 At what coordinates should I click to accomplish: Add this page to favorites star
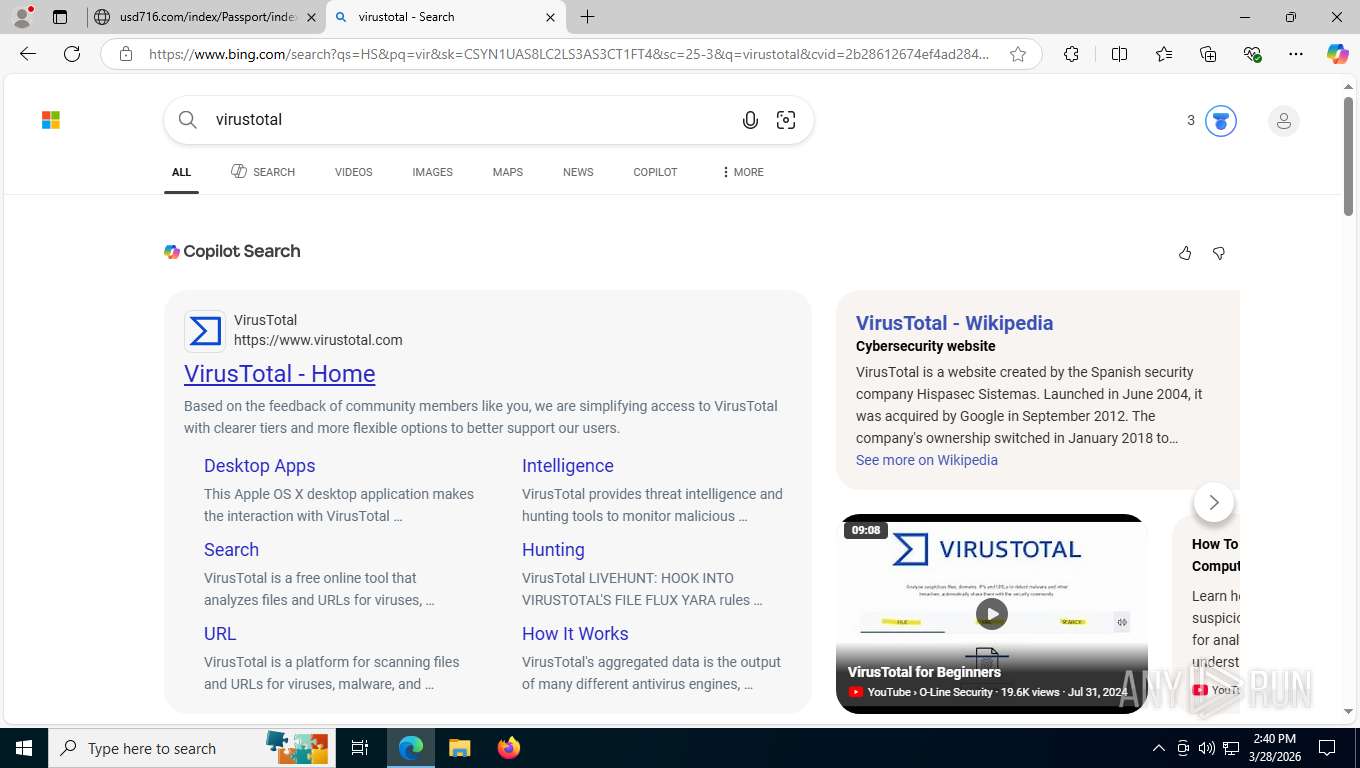pos(1018,54)
